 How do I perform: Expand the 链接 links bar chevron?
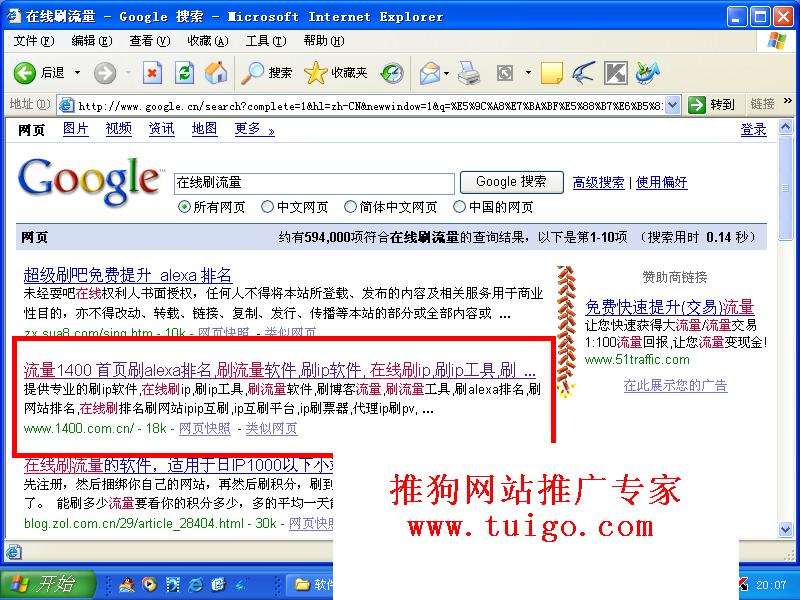click(788, 101)
